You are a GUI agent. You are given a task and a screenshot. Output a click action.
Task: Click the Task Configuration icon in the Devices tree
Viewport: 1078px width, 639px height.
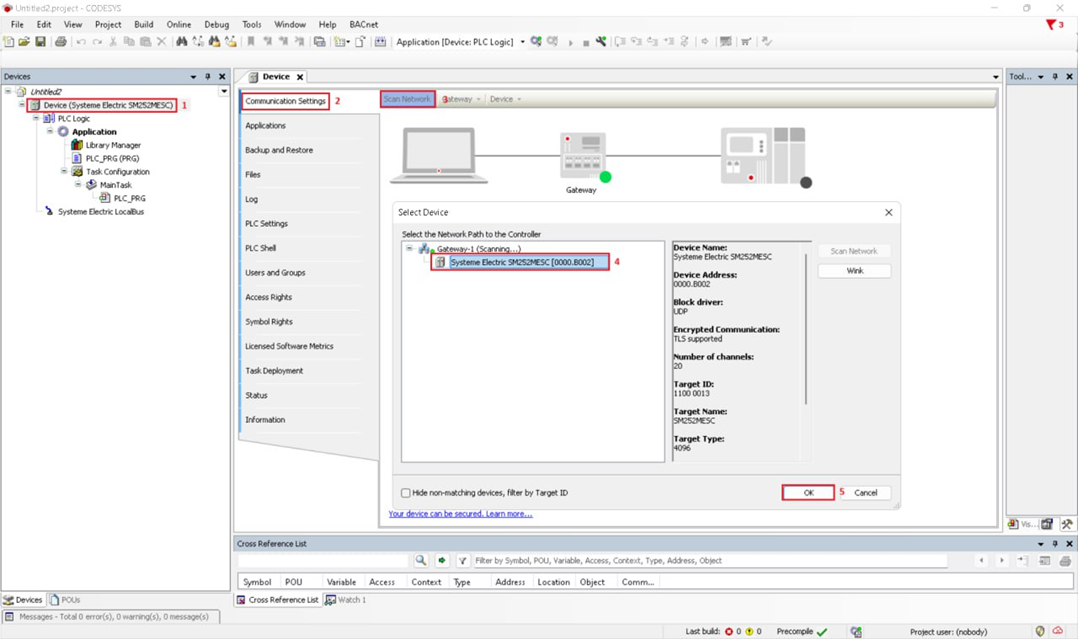pos(77,172)
